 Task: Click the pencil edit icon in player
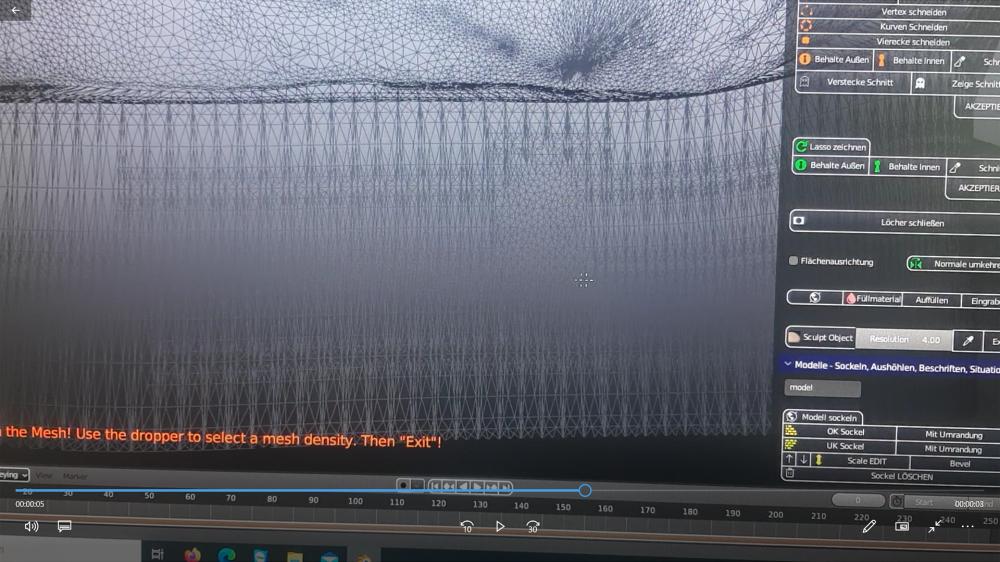[x=869, y=526]
